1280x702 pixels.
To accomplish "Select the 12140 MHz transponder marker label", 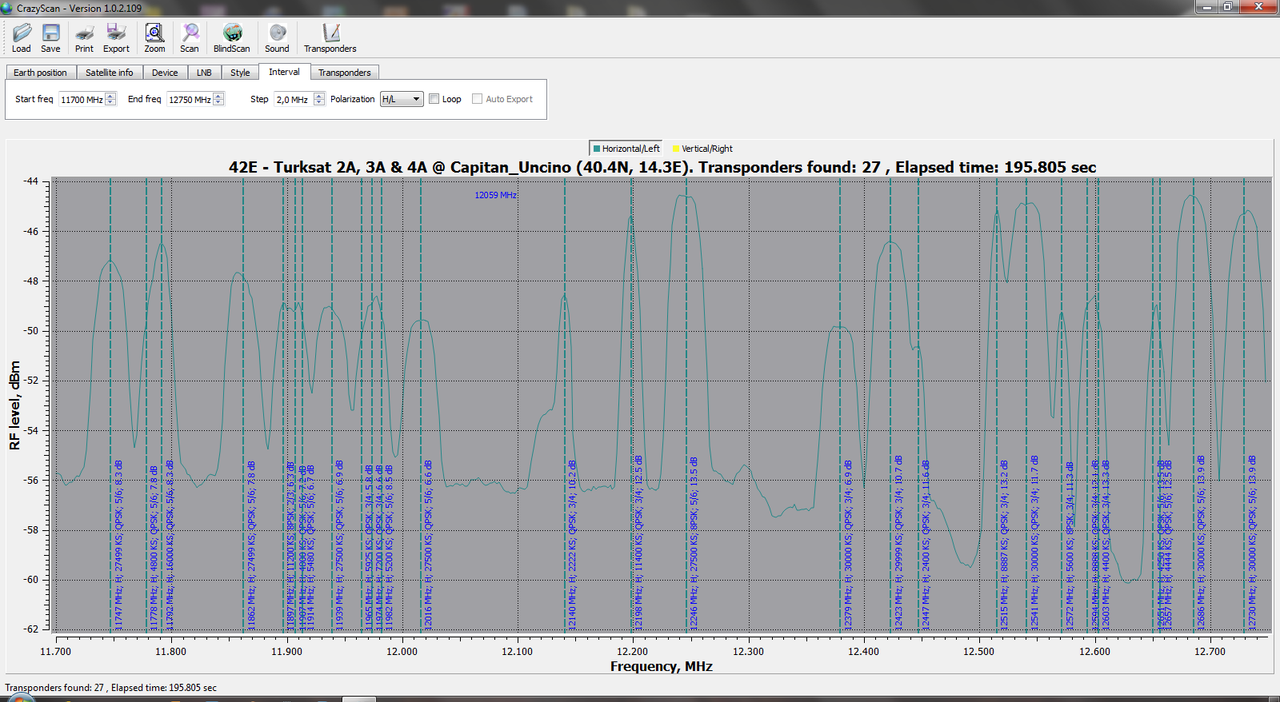I will click(x=572, y=544).
